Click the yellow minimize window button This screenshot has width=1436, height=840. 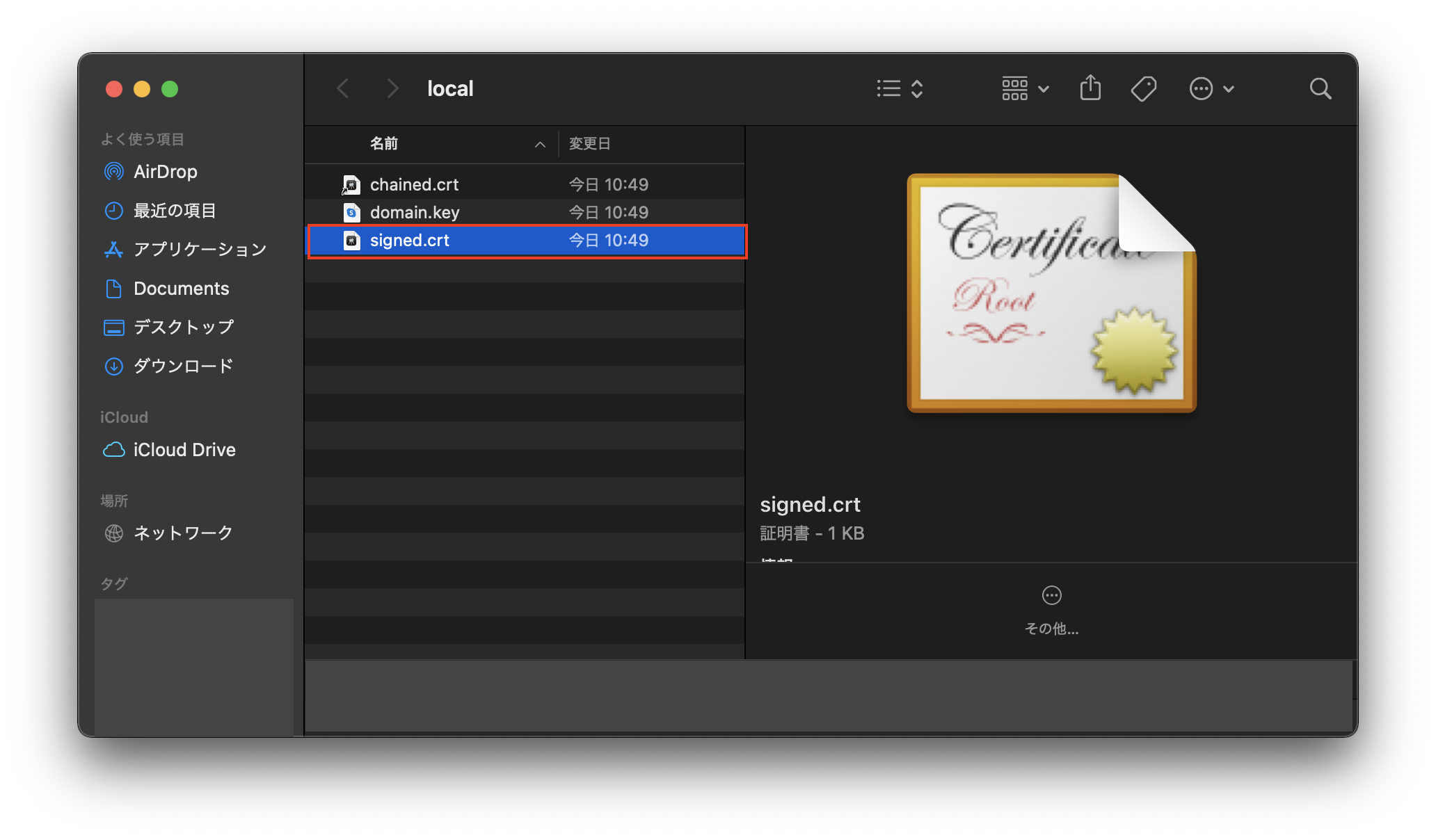tap(142, 89)
